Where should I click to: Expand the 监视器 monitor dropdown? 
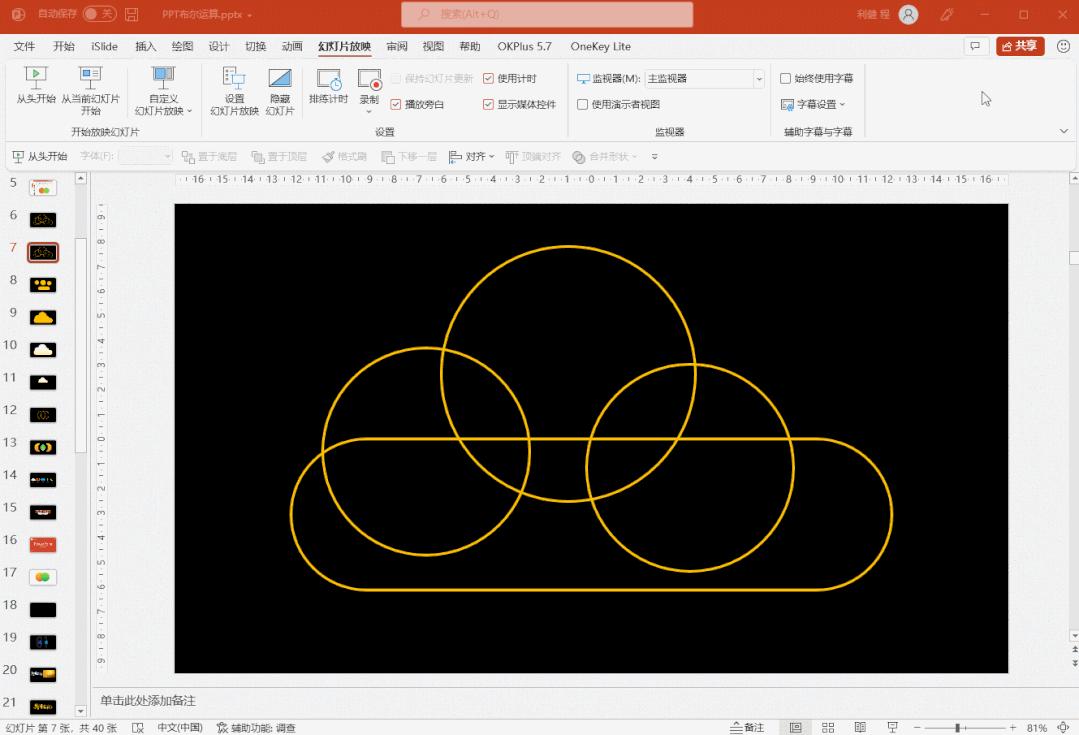[759, 79]
